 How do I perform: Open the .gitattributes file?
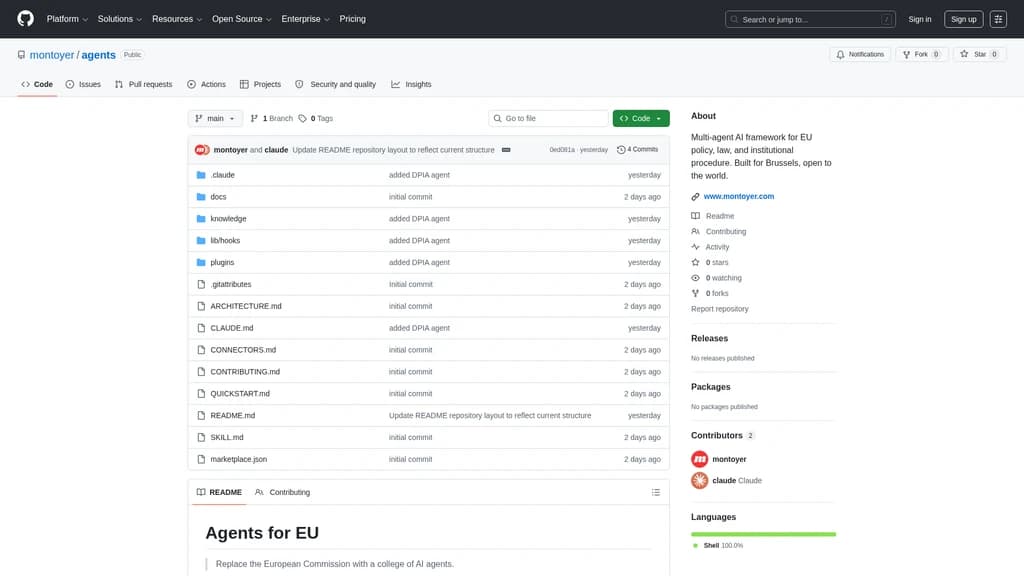231,284
